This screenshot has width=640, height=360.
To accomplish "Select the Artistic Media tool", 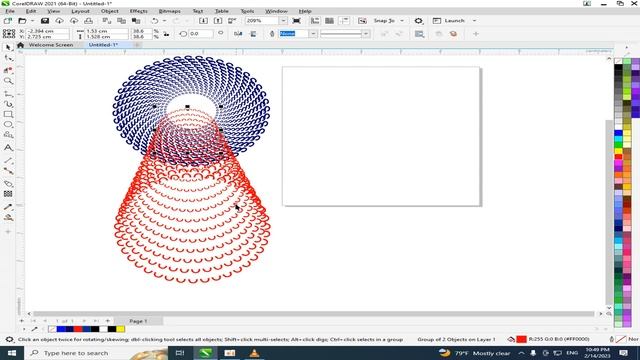I will click(8, 104).
